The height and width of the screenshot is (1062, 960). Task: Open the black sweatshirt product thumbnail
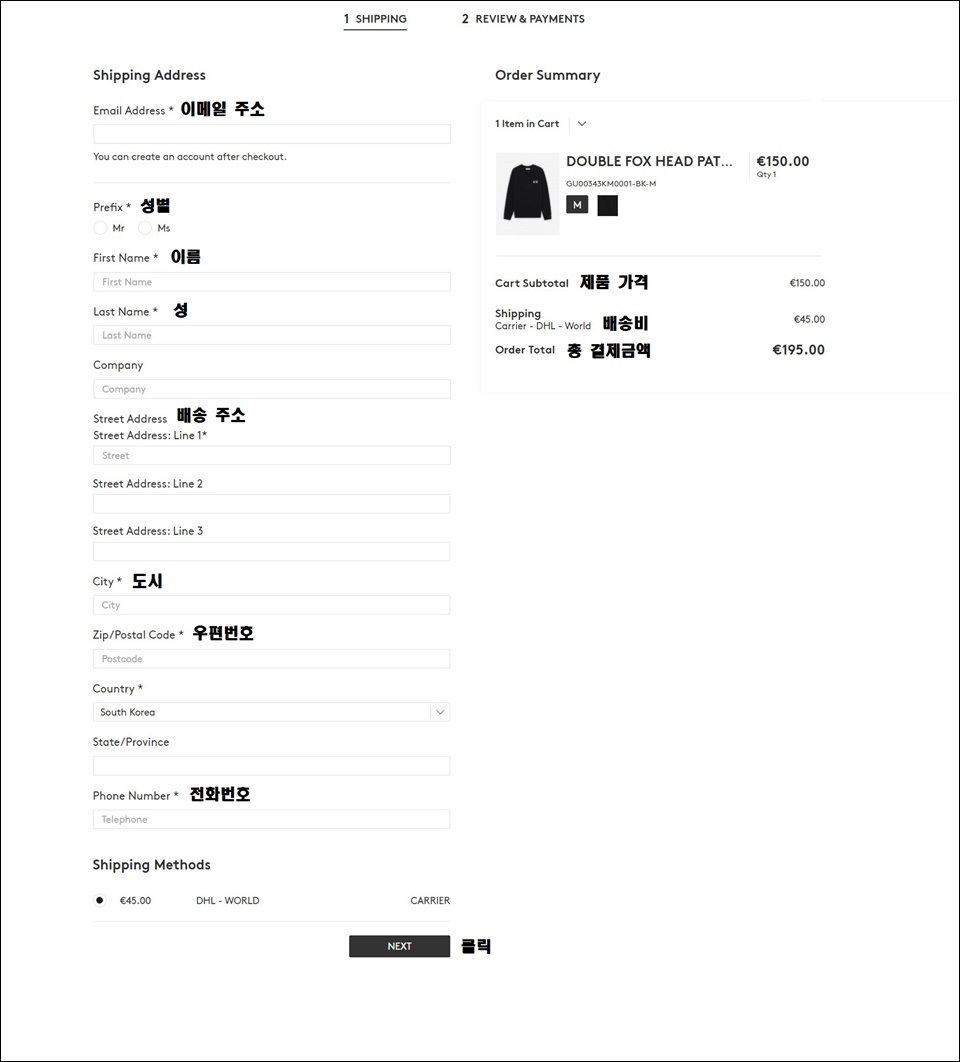[x=528, y=194]
